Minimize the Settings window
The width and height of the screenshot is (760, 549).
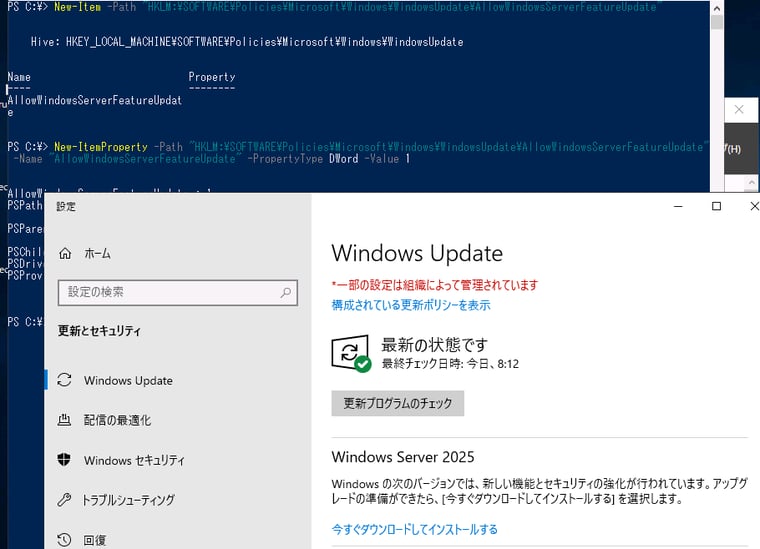[679, 206]
